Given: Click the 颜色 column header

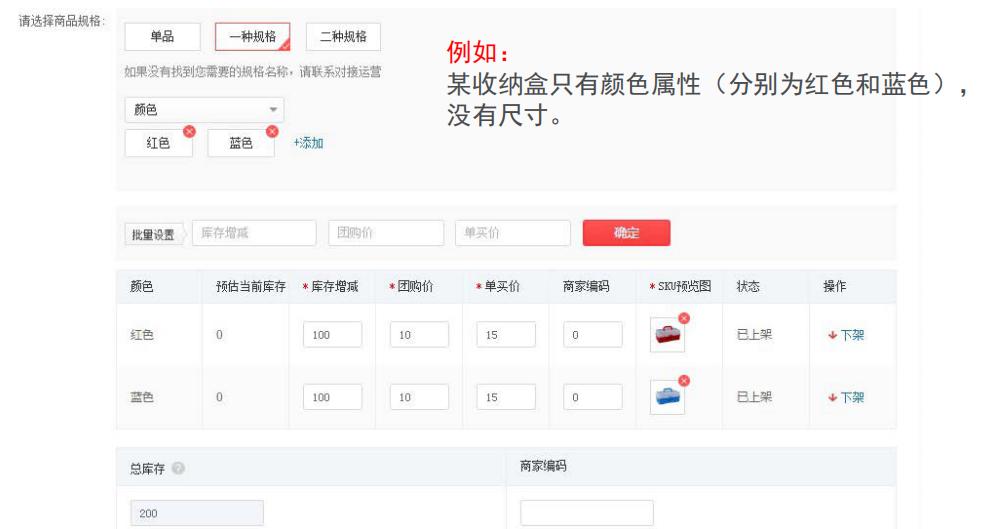Looking at the screenshot, I should [141, 286].
